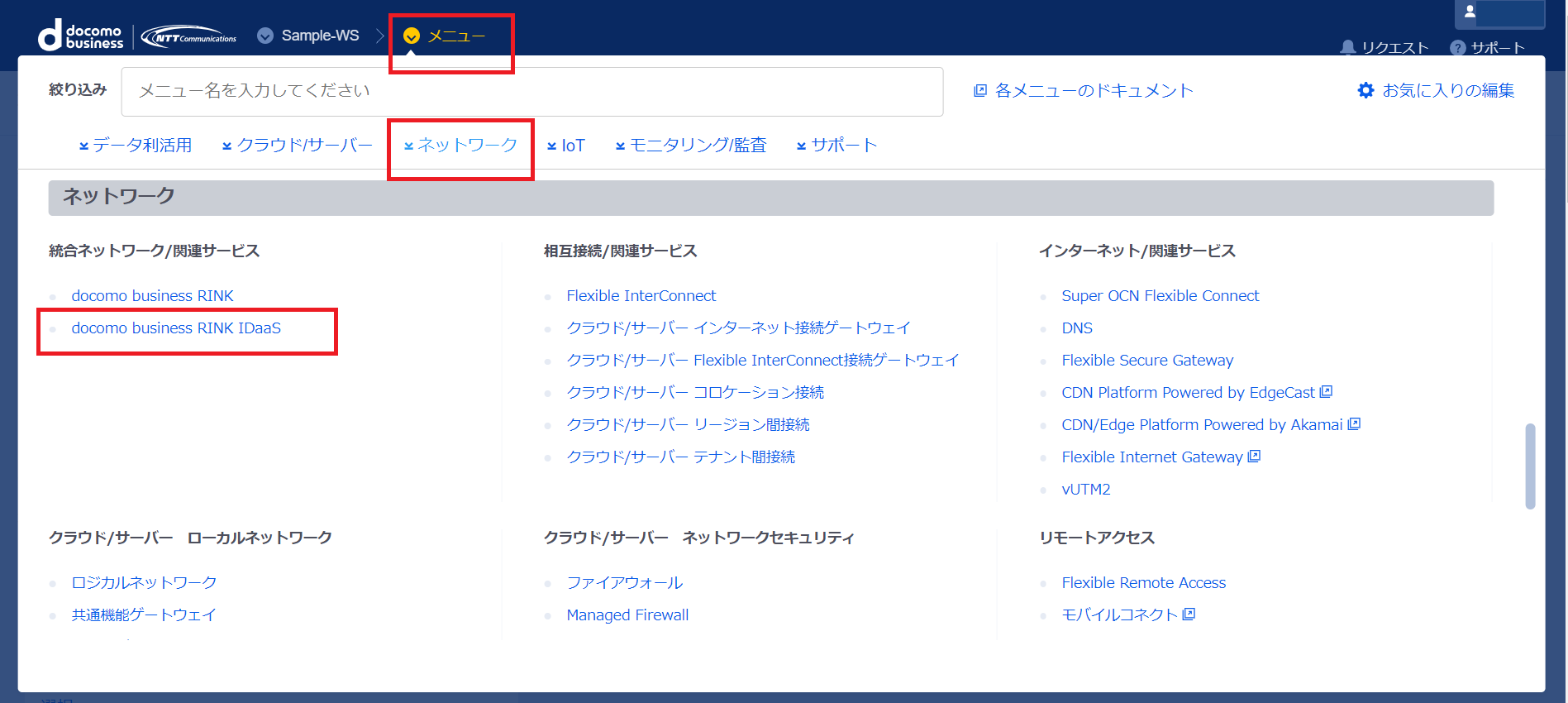The width and height of the screenshot is (1568, 703).
Task: Click クラウド/サーバー ネットワークセキュリティ heading
Action: tap(699, 538)
